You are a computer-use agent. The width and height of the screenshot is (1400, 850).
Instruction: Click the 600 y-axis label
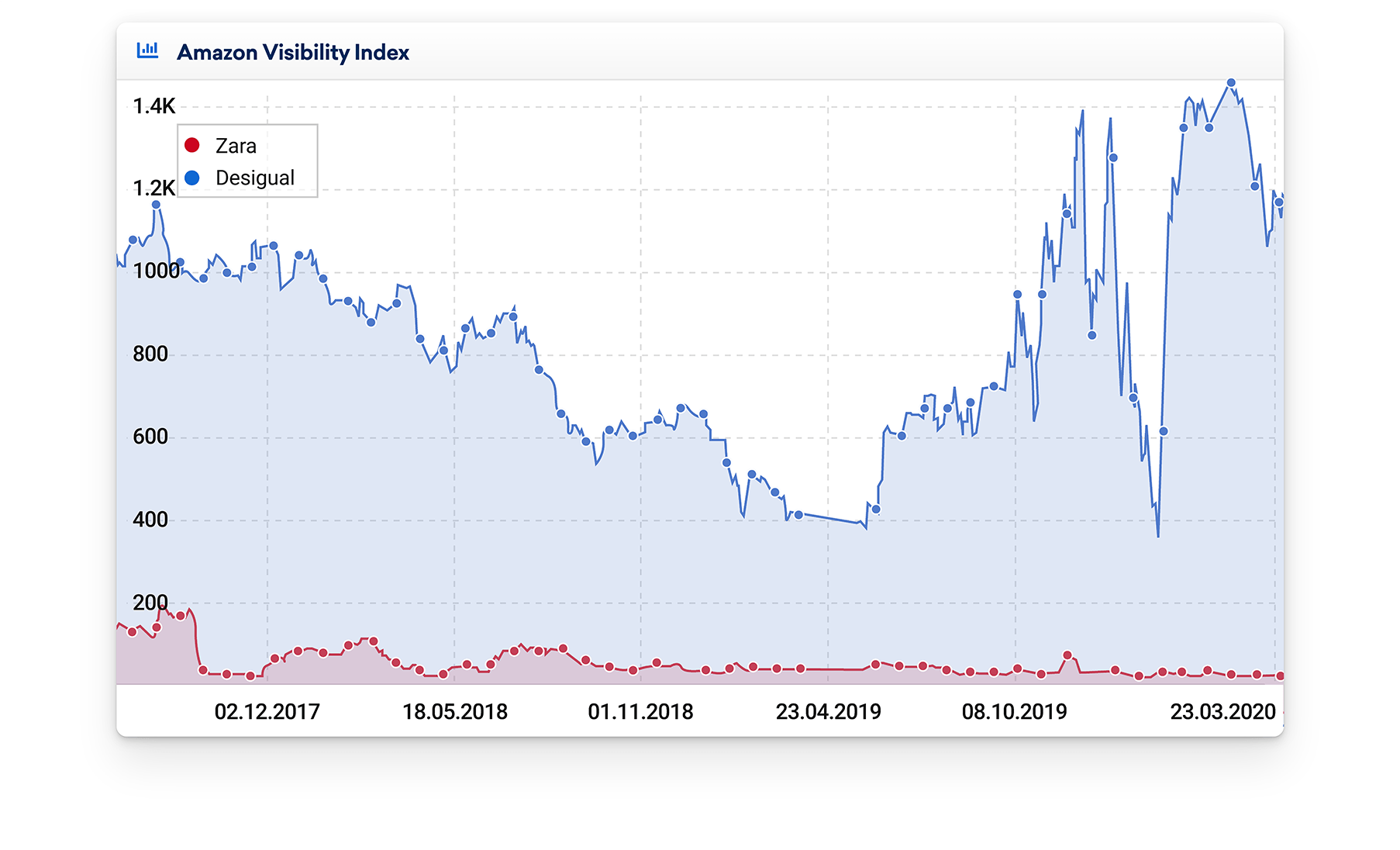(150, 437)
